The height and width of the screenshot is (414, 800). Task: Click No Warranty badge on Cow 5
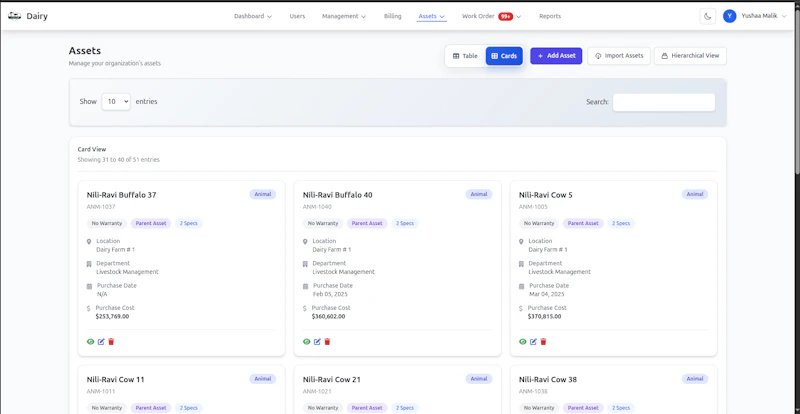pos(539,224)
